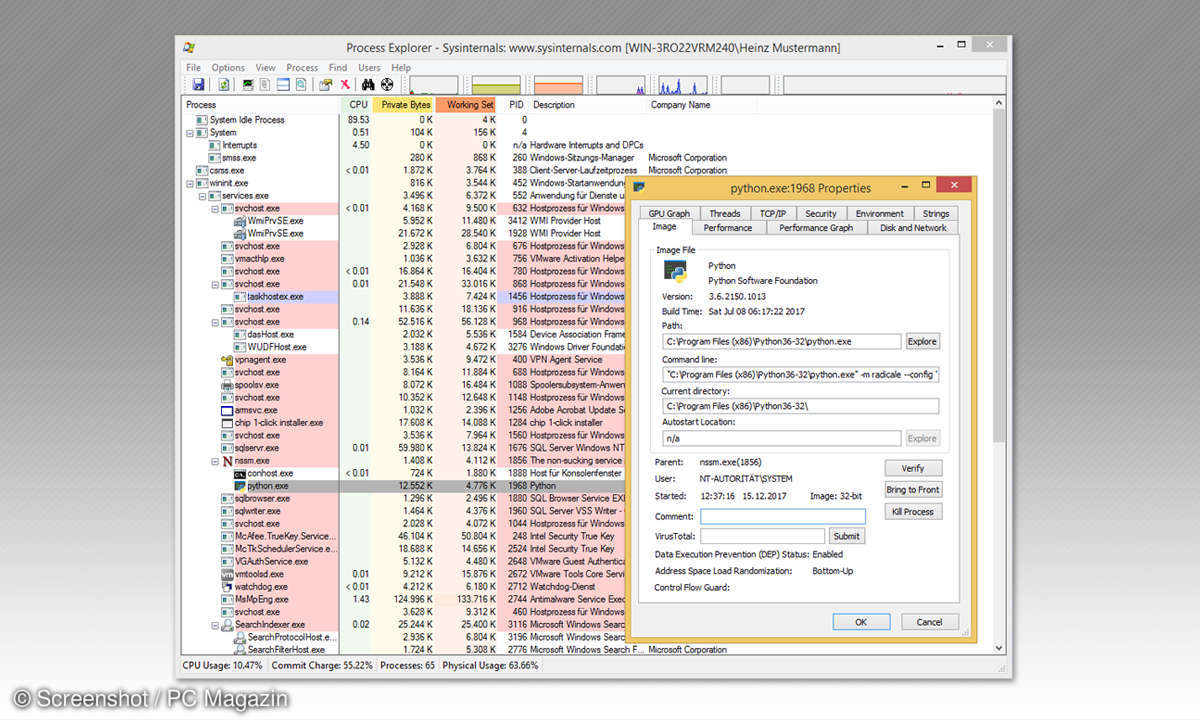Image resolution: width=1200 pixels, height=720 pixels.
Task: Collapse the wininit.exe tree node
Action: 189,183
